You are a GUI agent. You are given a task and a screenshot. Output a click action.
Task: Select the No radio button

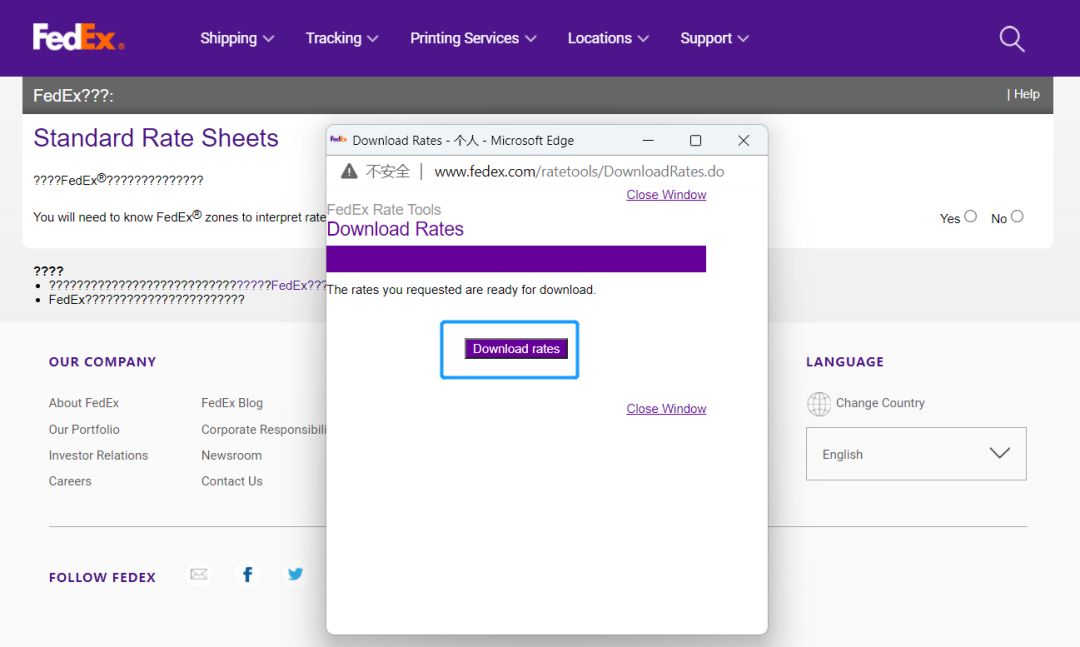click(1017, 216)
